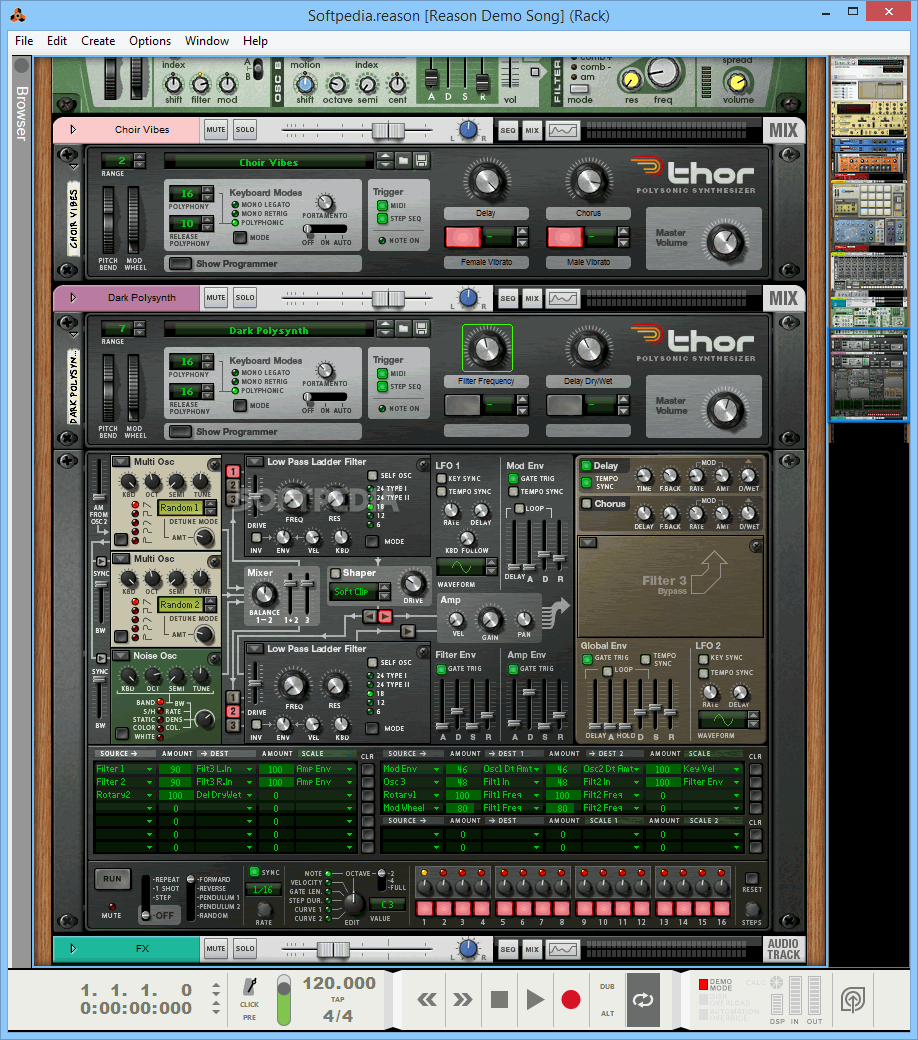This screenshot has width=918, height=1040.
Task: Click the left arrow routing button near Shaper
Action: click(369, 617)
